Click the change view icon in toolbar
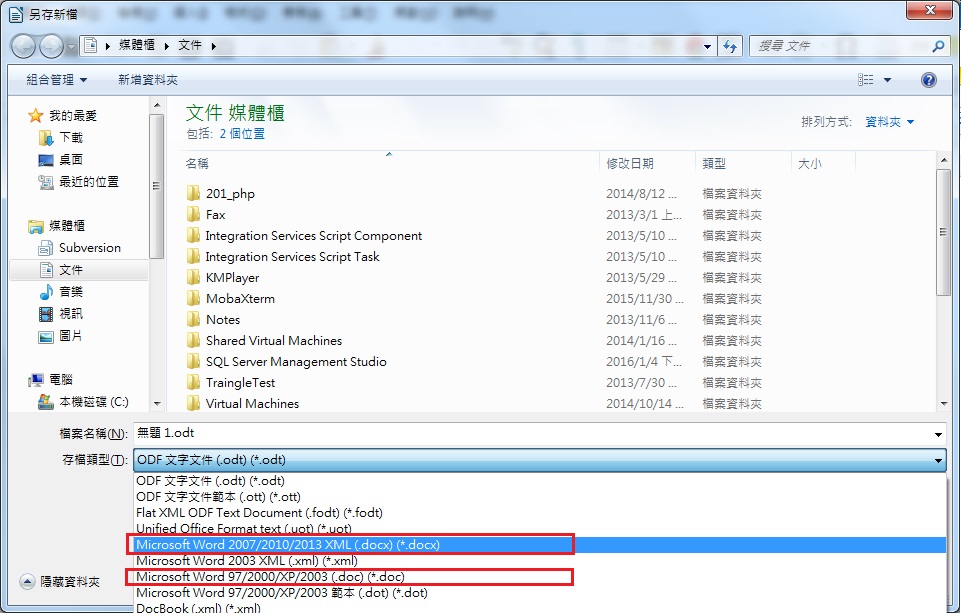Image resolution: width=961 pixels, height=616 pixels. click(866, 80)
